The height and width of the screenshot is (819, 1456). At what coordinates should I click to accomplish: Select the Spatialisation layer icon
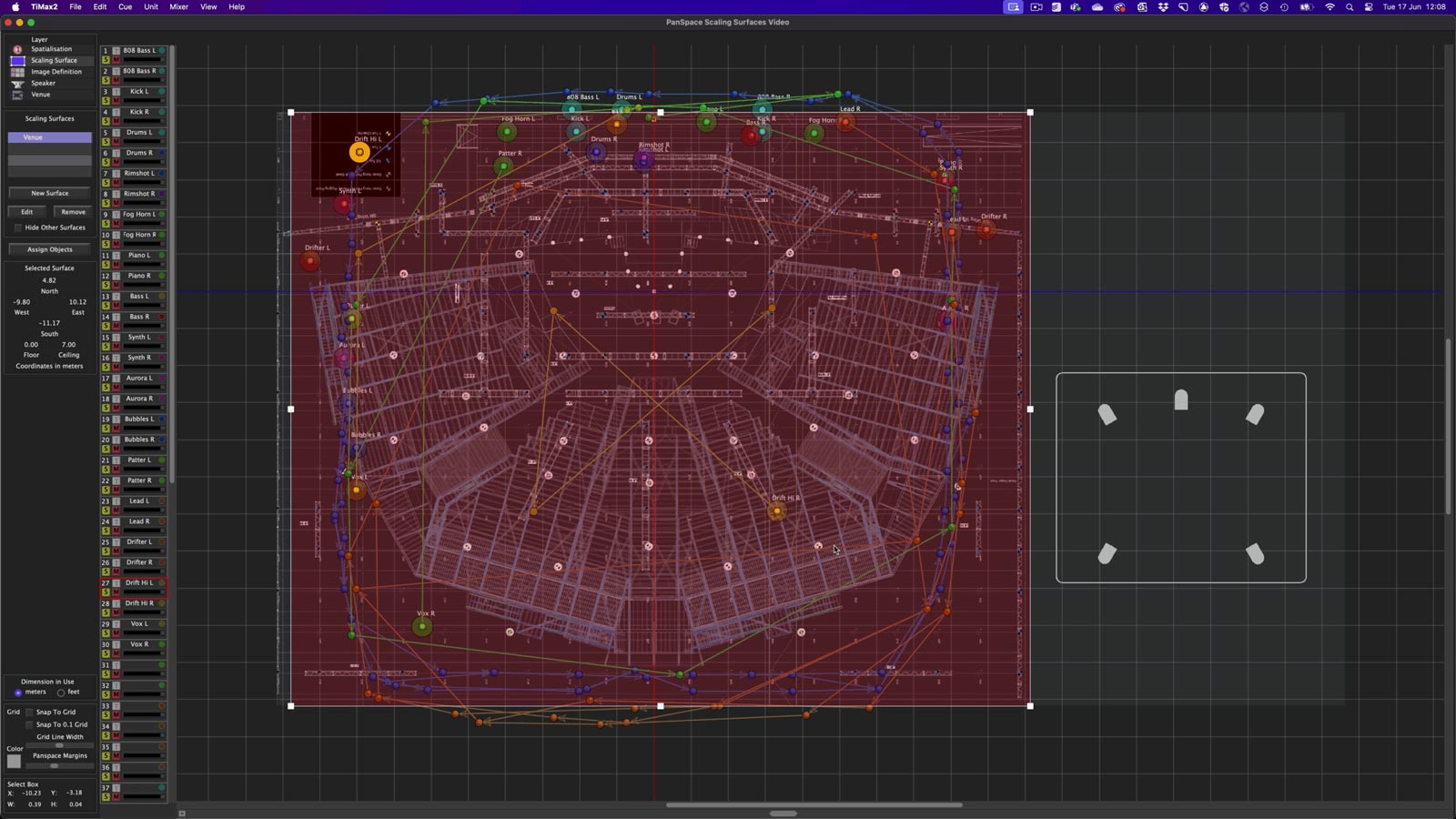17,49
